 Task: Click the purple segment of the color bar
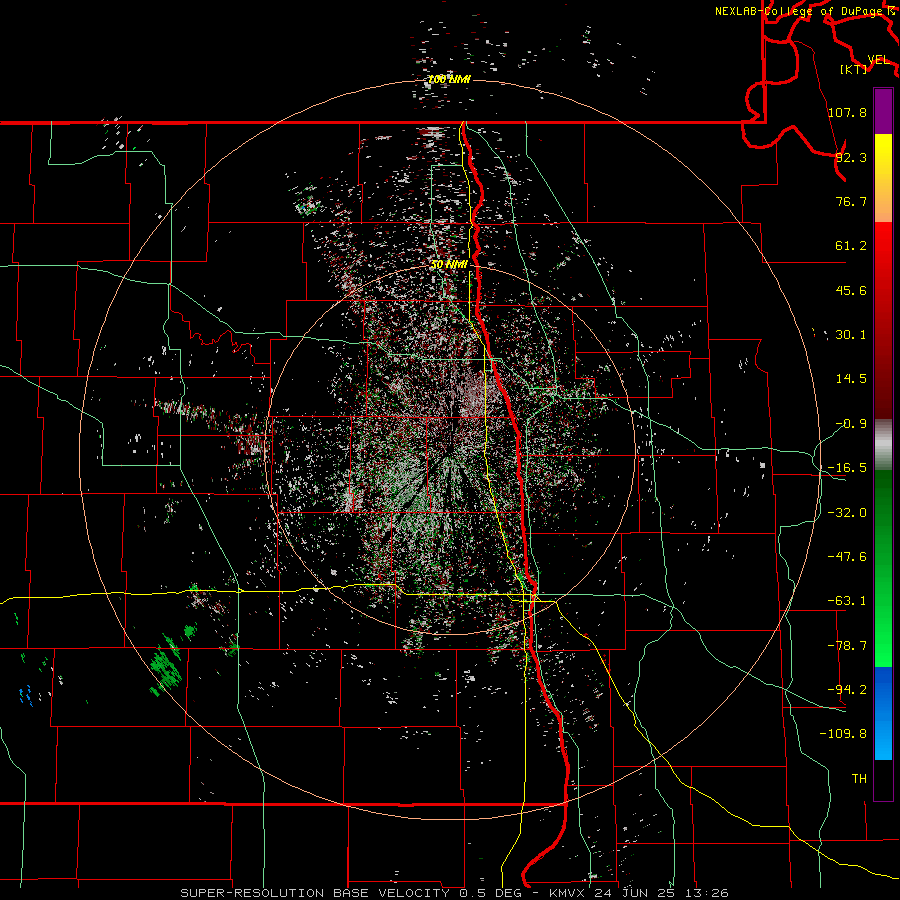point(883,111)
